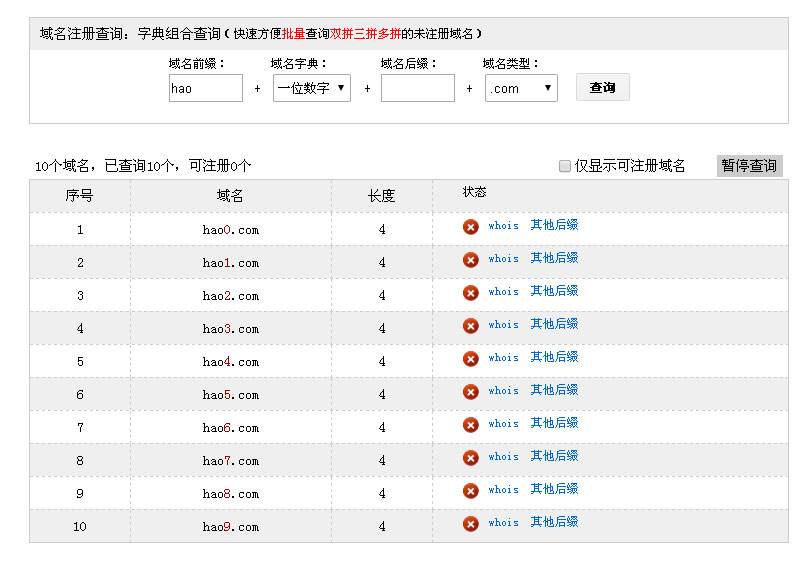Click the 域名类型 field label
Viewport: 809px width, 566px height.
511,63
